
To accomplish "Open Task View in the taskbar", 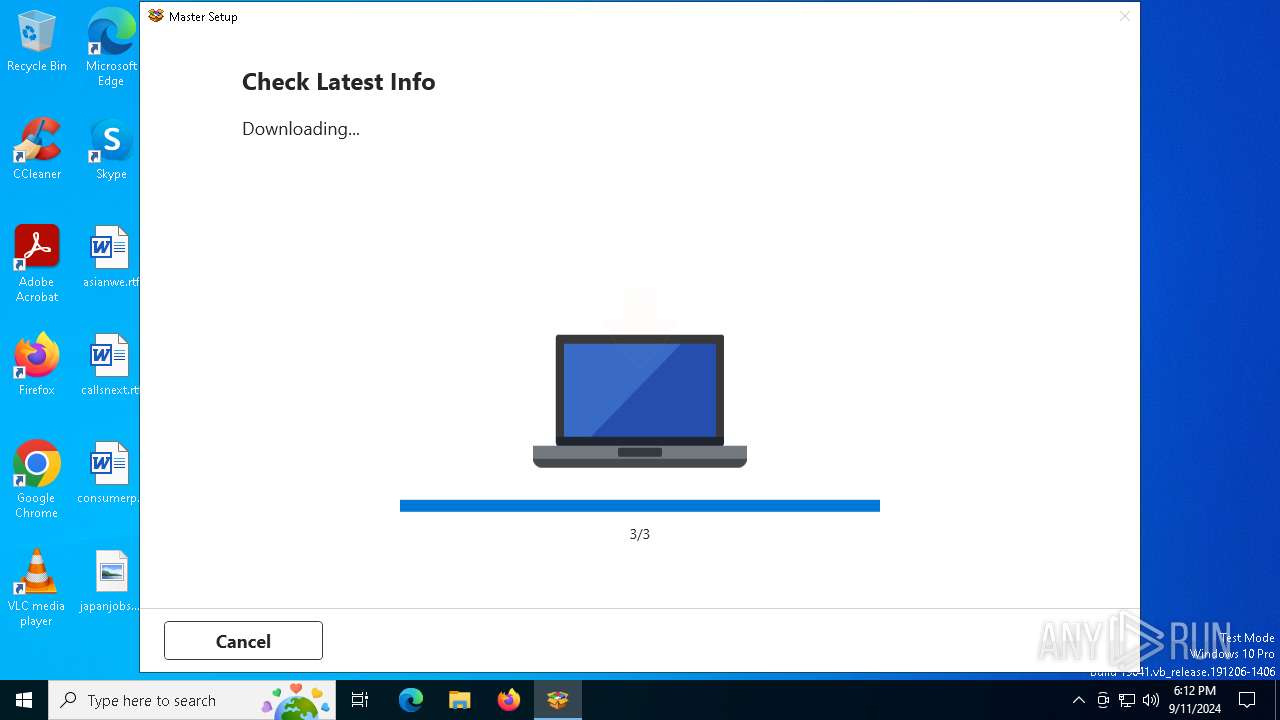I will coord(360,700).
